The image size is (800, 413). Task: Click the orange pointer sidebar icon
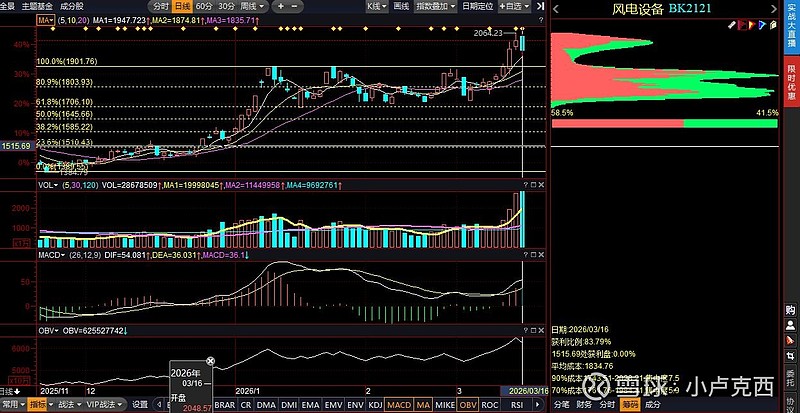click(790, 340)
